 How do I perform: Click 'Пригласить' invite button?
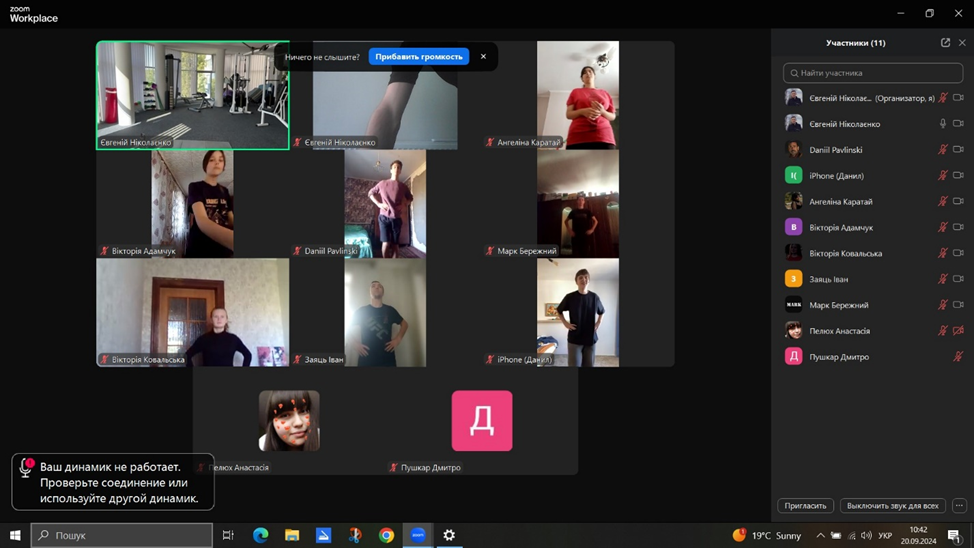click(805, 506)
